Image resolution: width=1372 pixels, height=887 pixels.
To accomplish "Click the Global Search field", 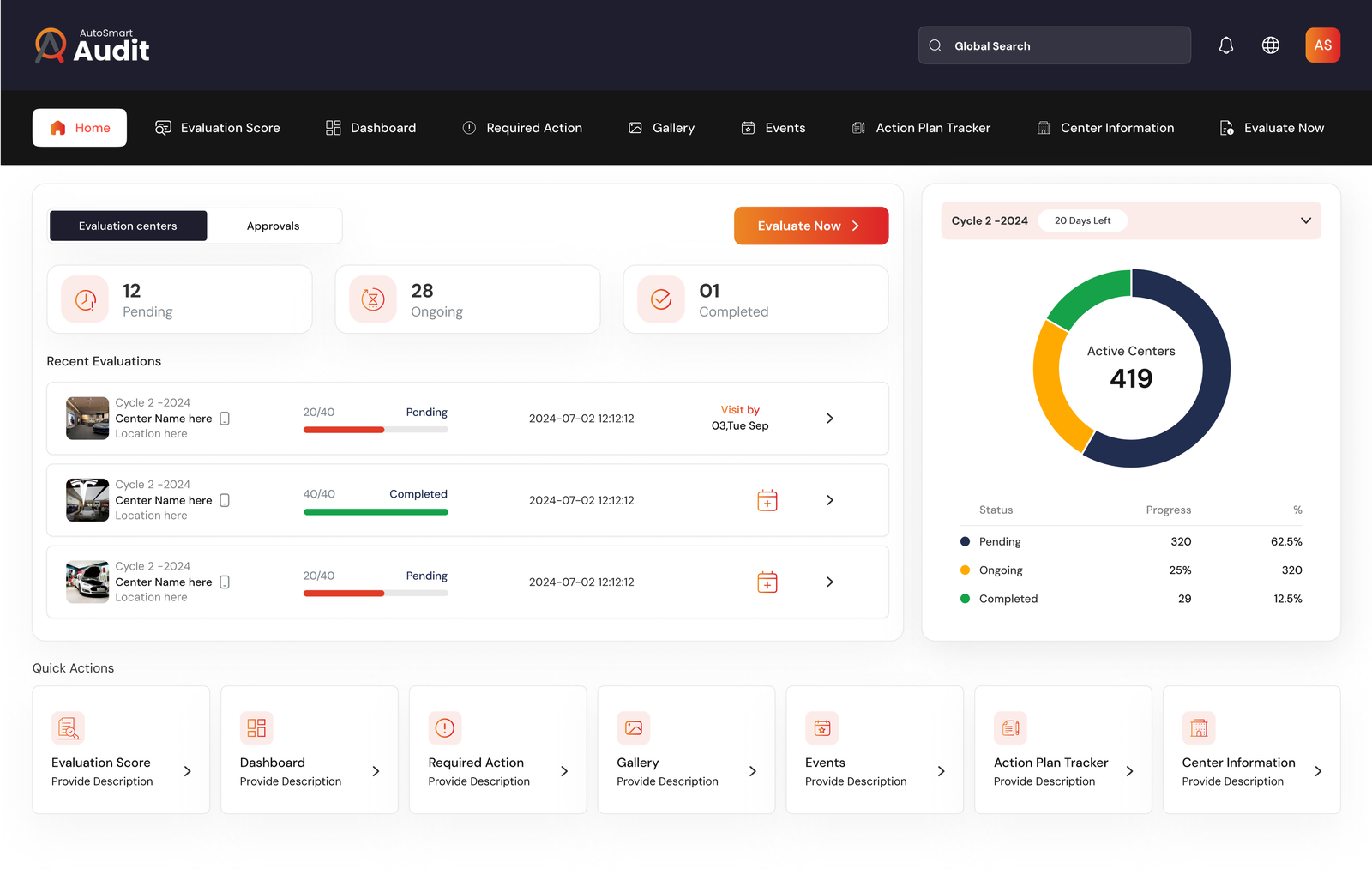I will [1054, 45].
